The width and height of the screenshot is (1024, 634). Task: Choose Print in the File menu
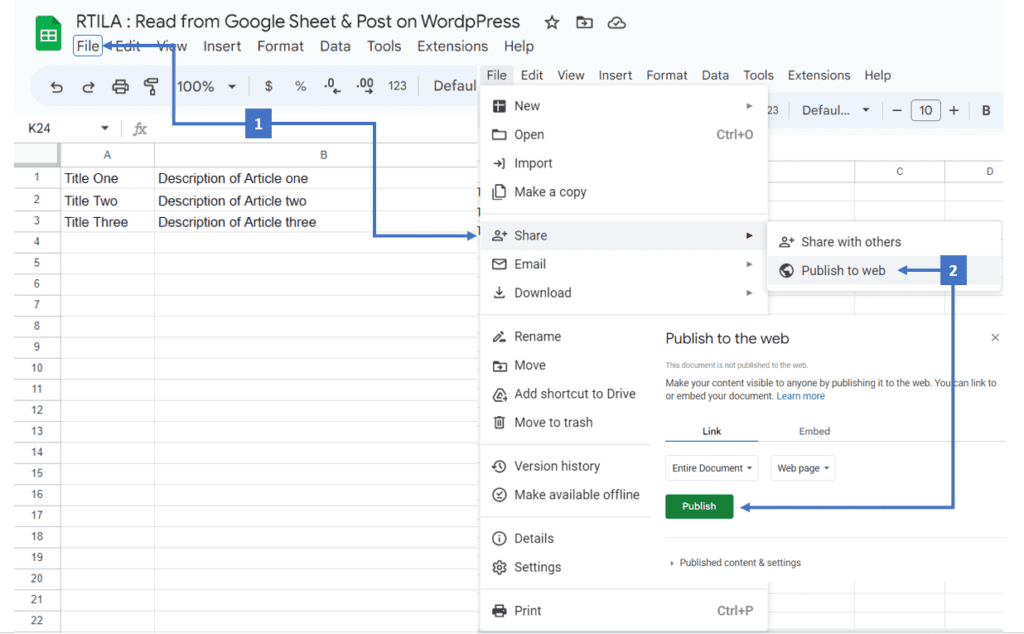624,611
